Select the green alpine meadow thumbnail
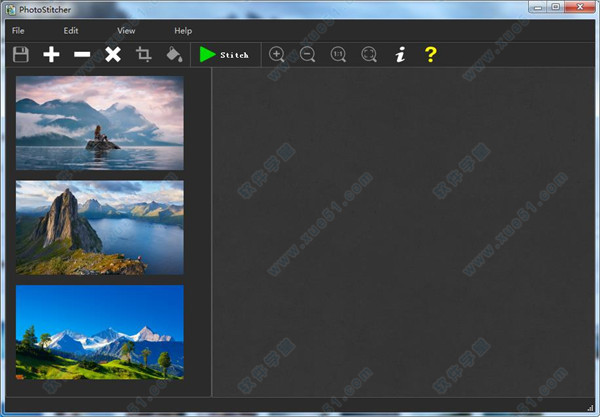 pyautogui.click(x=100, y=332)
